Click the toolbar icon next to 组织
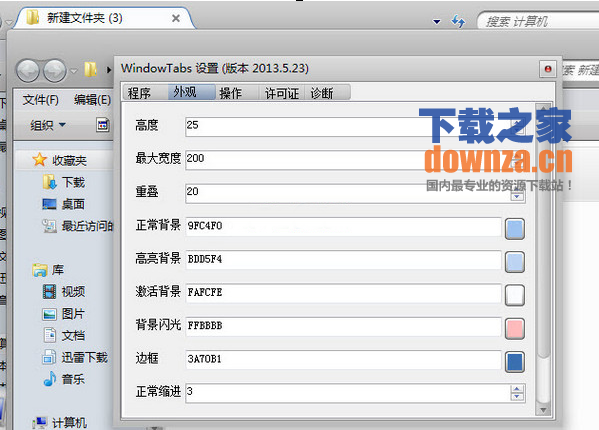599x430 pixels. (x=102, y=125)
